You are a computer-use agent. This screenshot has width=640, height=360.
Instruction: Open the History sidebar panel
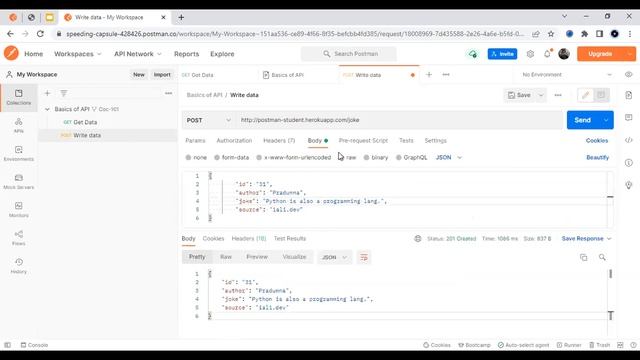[19, 266]
